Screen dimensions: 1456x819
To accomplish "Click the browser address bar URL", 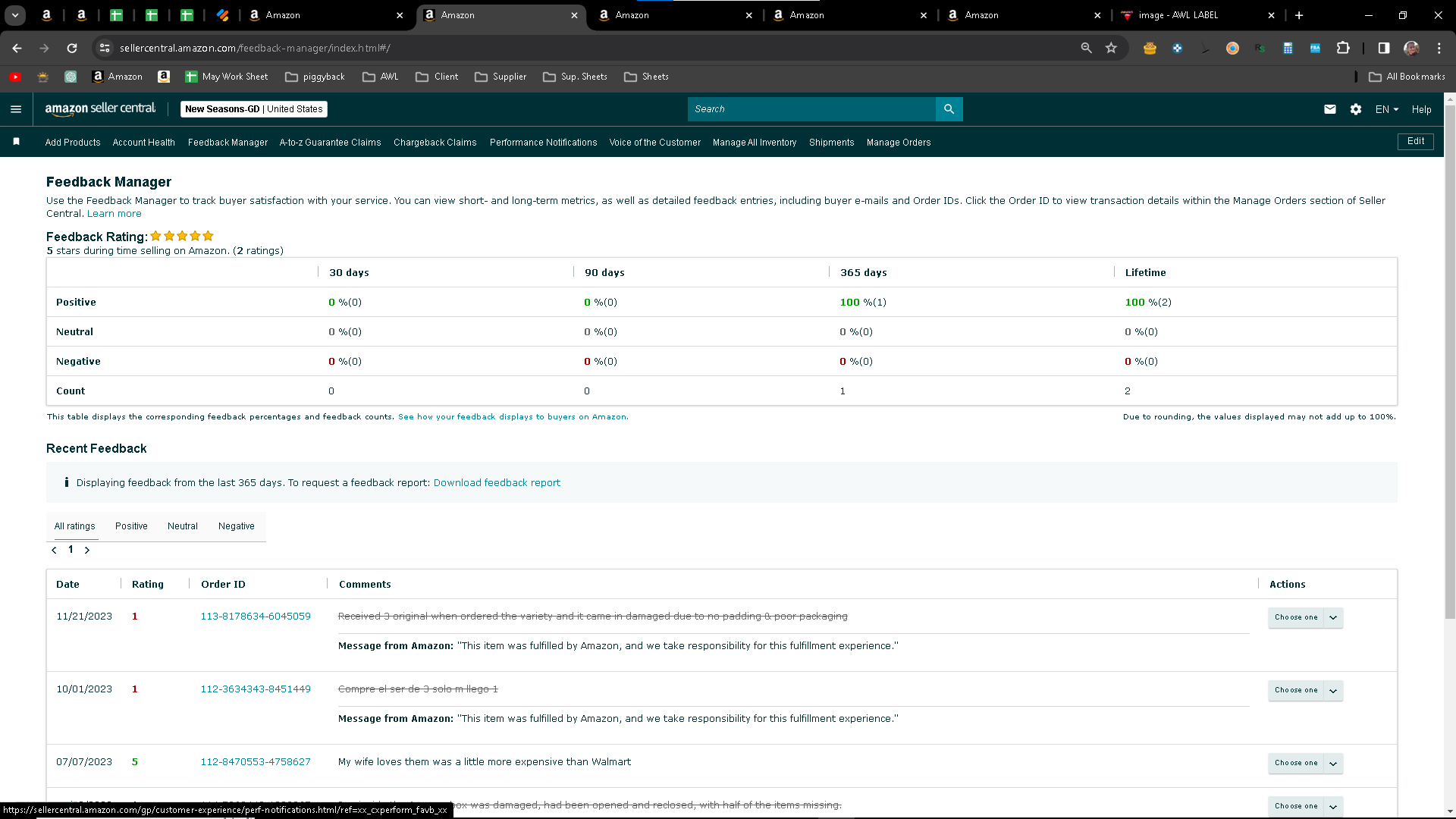I will tap(255, 48).
